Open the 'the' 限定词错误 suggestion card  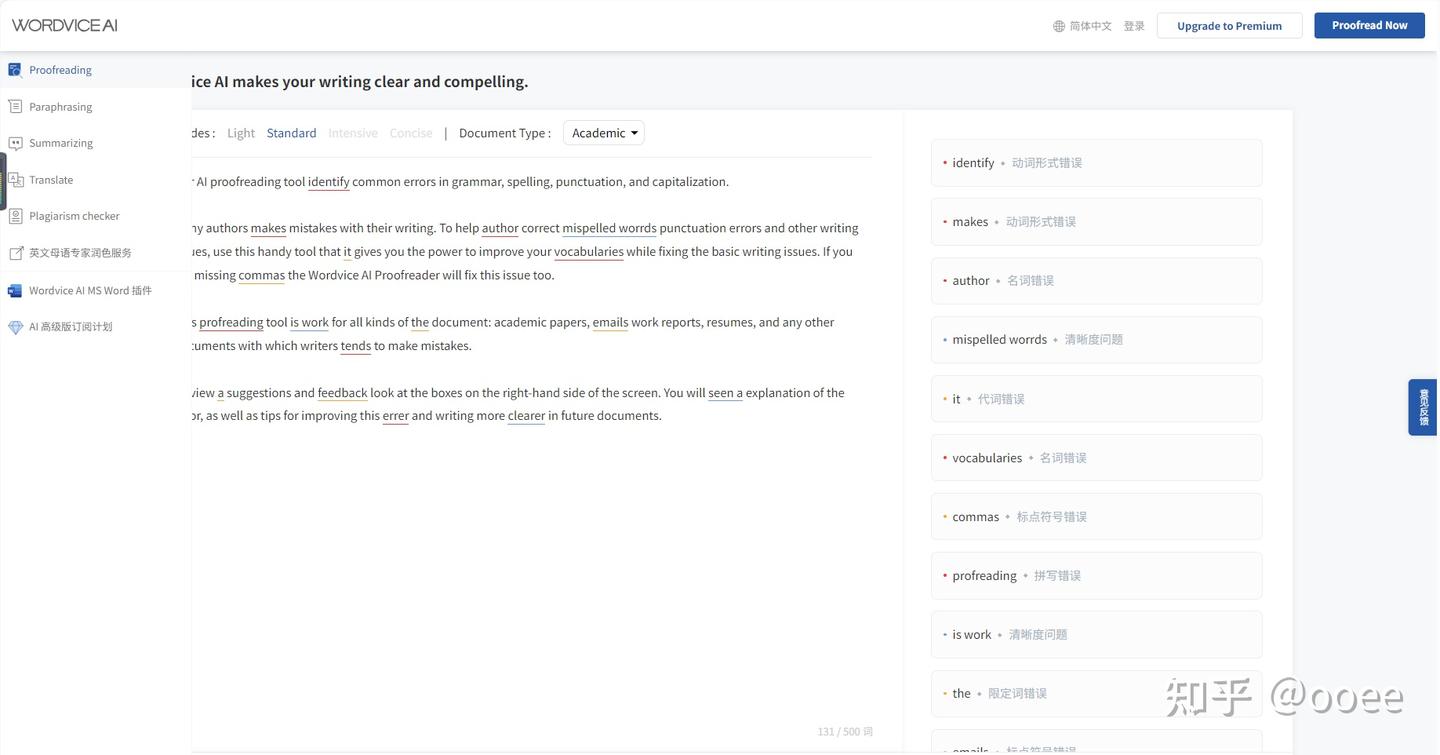pos(1096,694)
